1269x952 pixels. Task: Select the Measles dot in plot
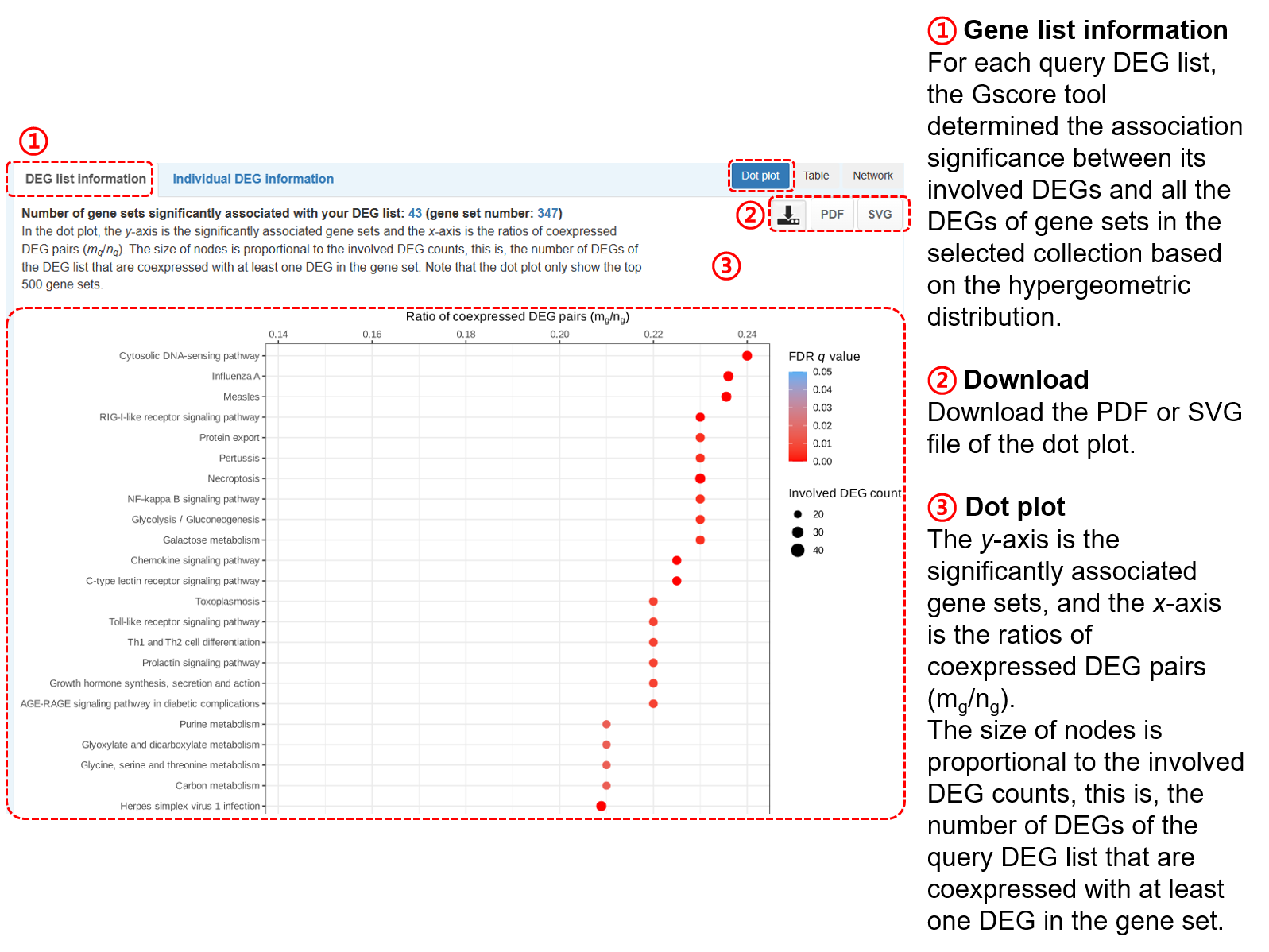tap(726, 397)
